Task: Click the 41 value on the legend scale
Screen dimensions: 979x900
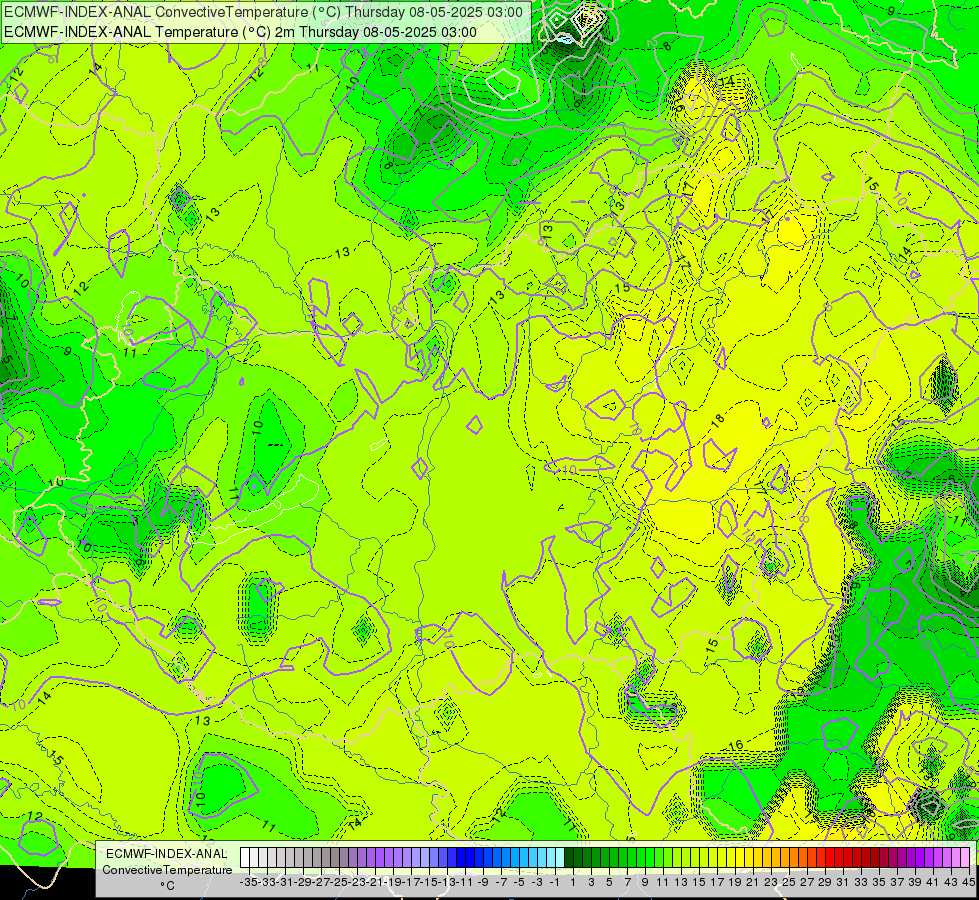Action: pyautogui.click(x=933, y=883)
